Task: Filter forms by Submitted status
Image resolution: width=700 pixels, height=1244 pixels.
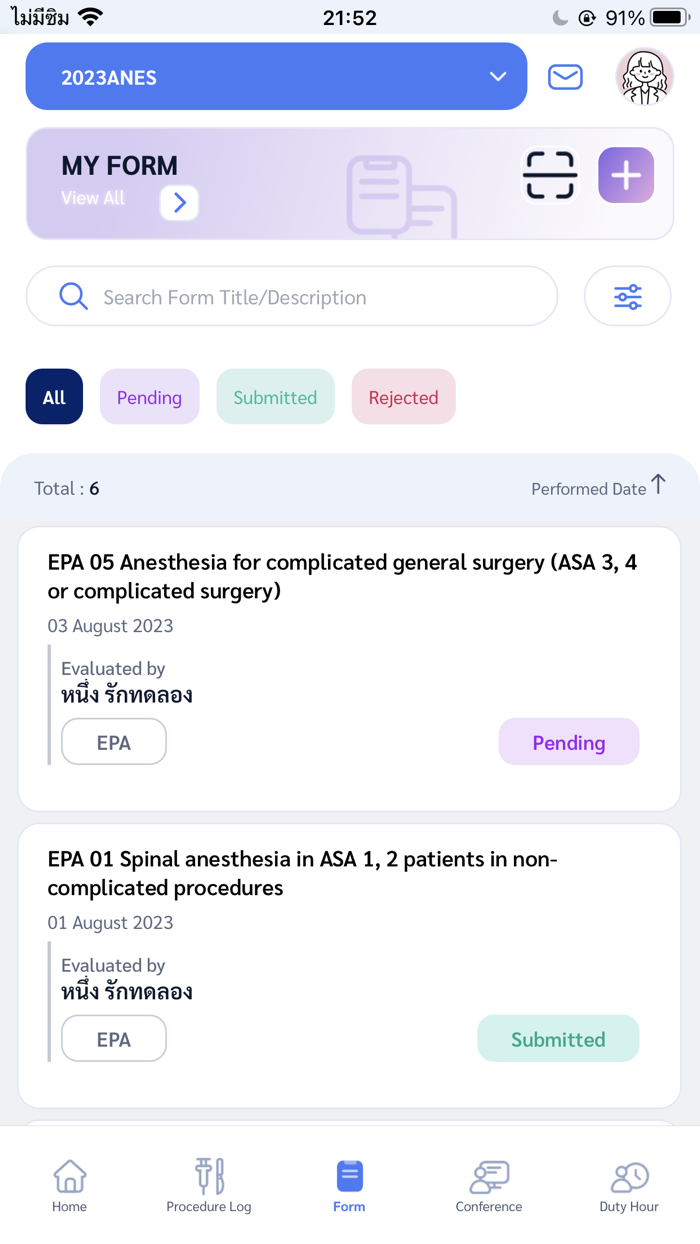Action: tap(275, 397)
